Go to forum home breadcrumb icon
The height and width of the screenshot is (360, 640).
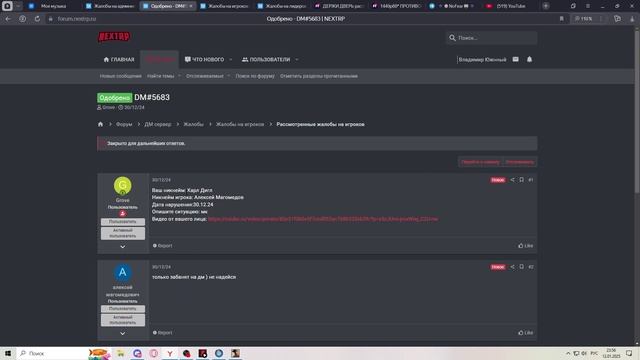(100, 124)
